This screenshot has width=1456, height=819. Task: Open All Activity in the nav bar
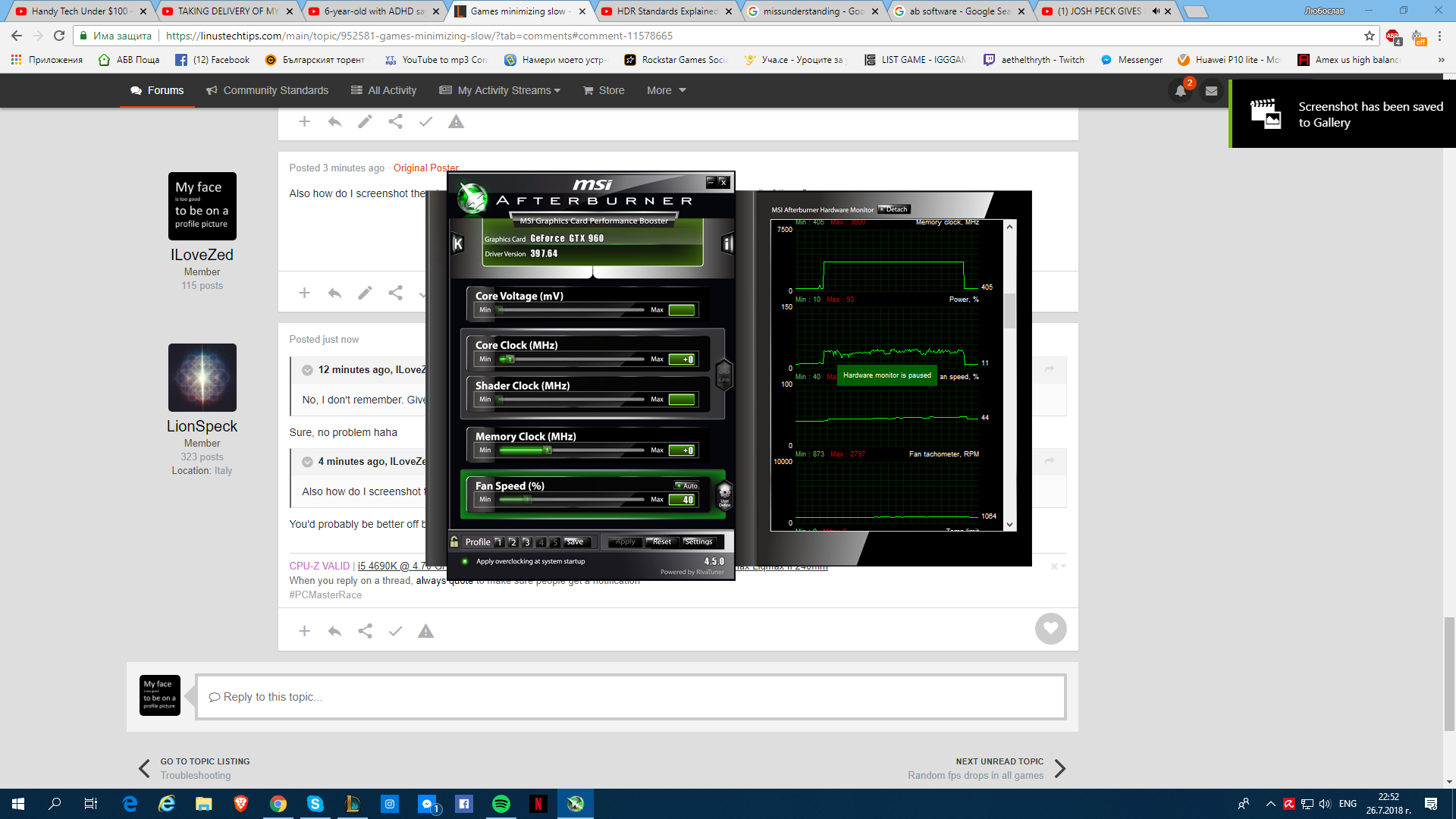coord(384,90)
